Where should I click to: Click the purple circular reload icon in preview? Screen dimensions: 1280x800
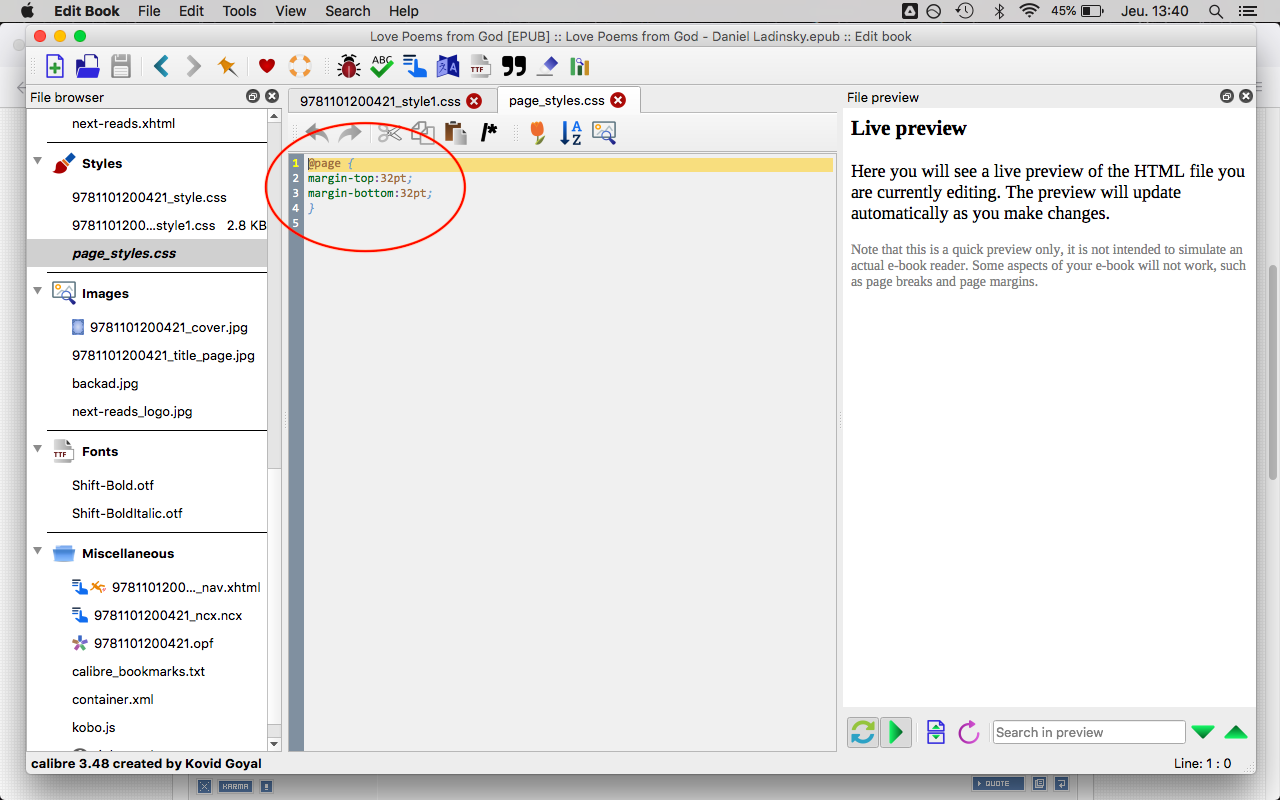point(968,733)
